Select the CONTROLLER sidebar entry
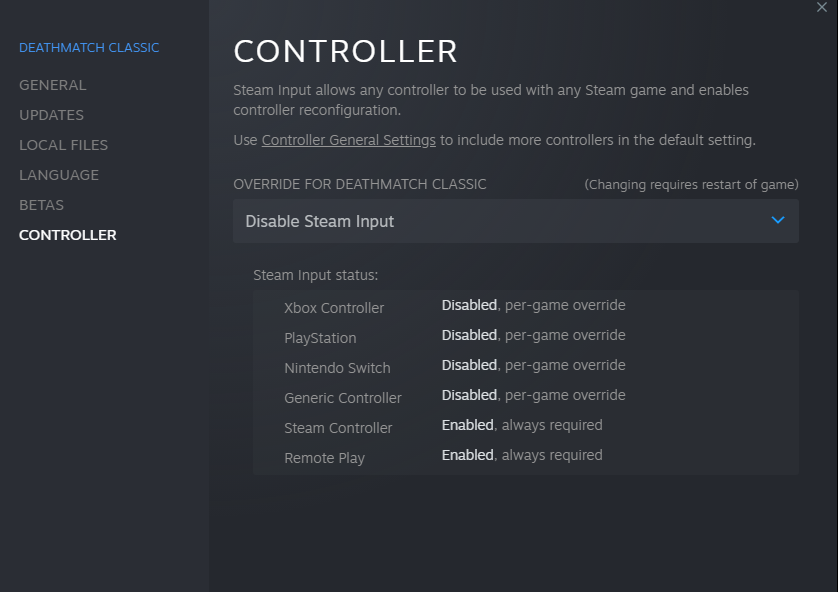 (67, 235)
